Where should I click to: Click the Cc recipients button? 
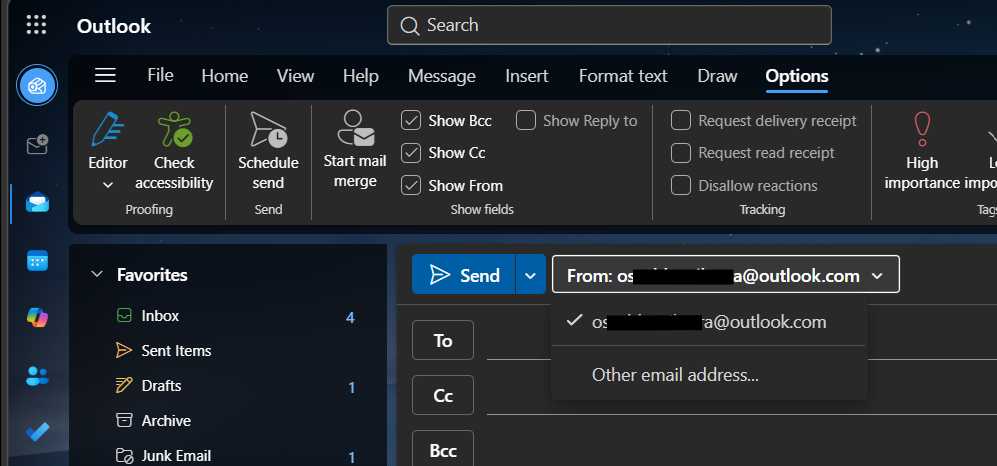coord(443,395)
